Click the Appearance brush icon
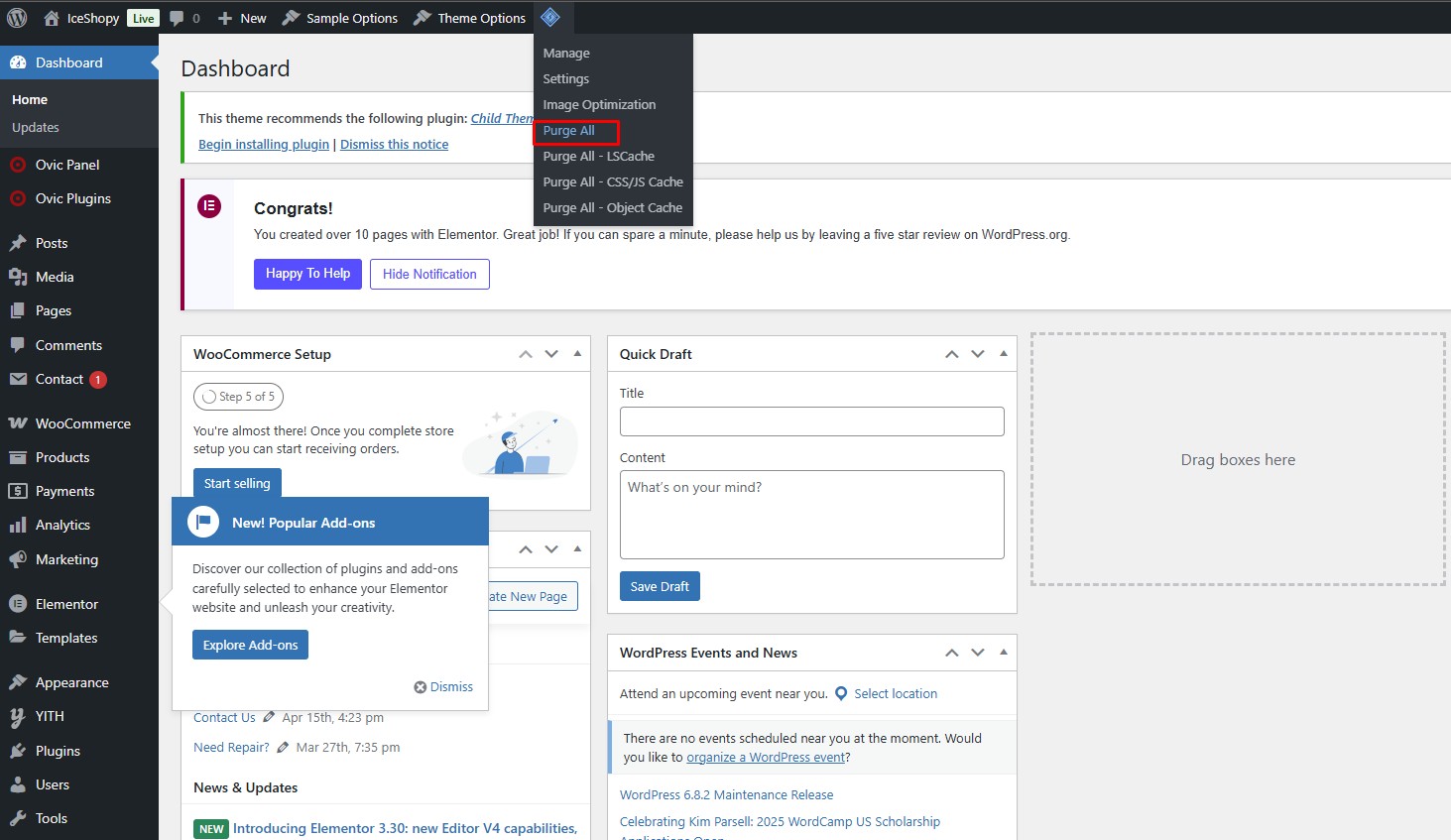 tap(18, 682)
